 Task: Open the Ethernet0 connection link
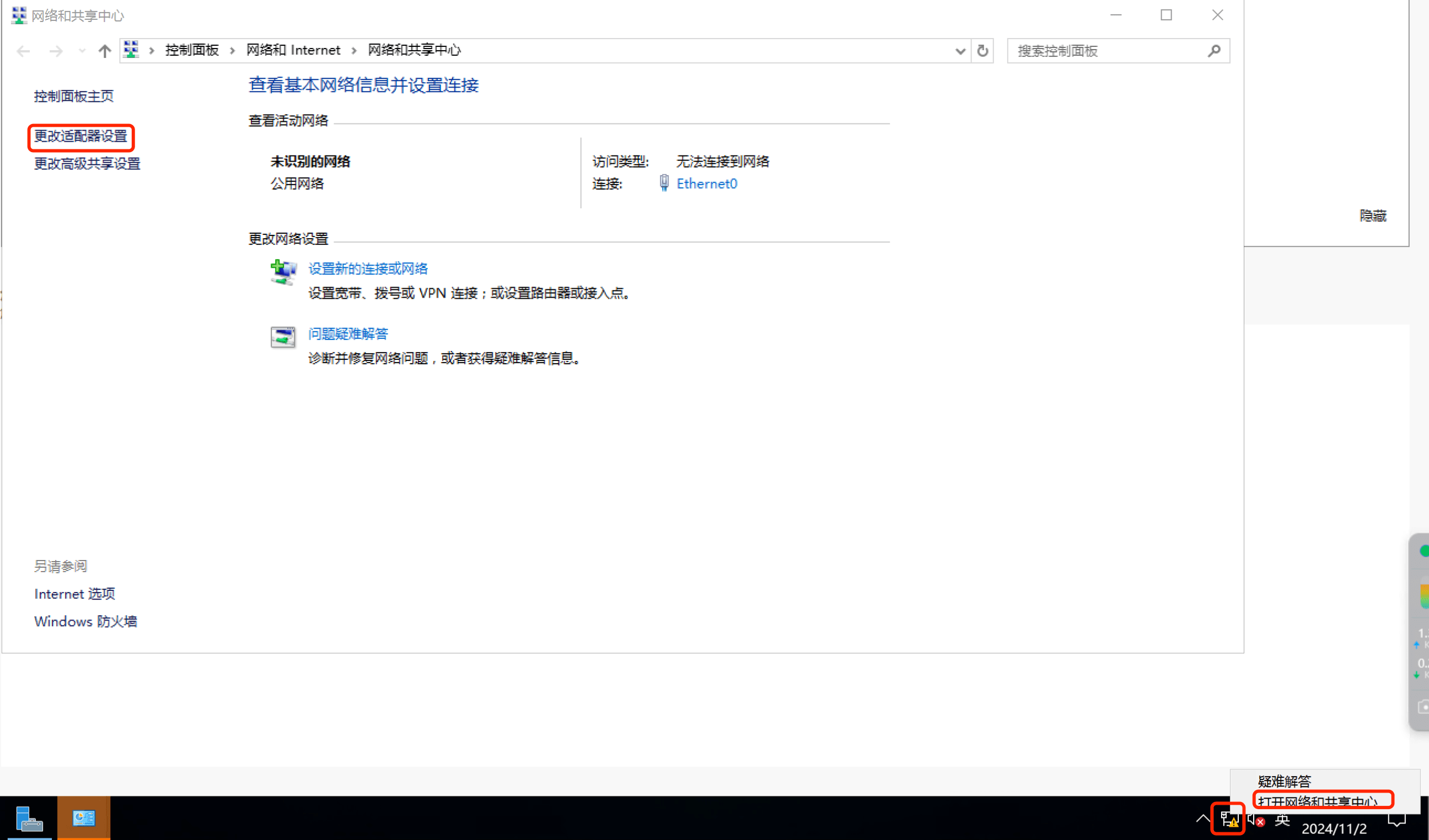(707, 184)
